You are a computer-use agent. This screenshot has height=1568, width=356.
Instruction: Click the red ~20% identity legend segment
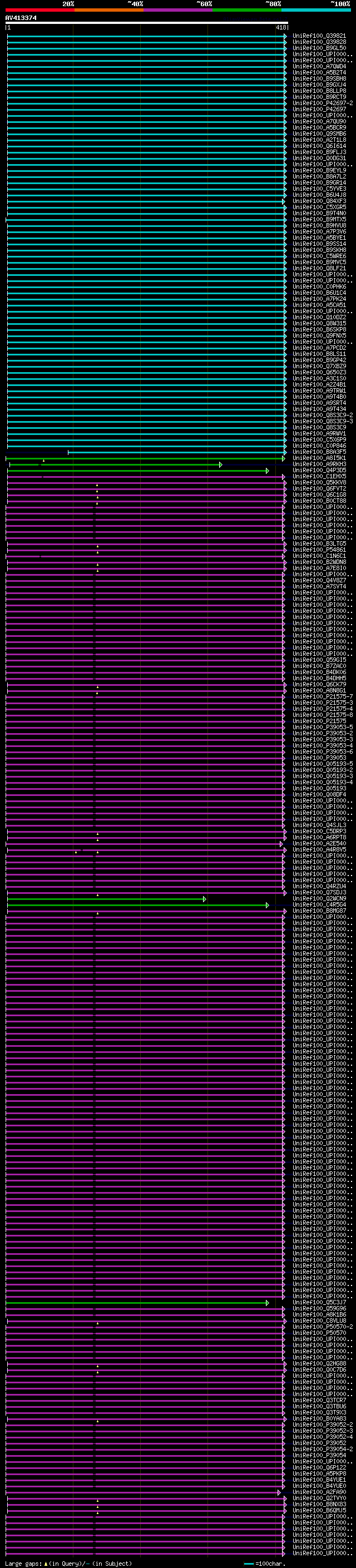tap(40, 10)
